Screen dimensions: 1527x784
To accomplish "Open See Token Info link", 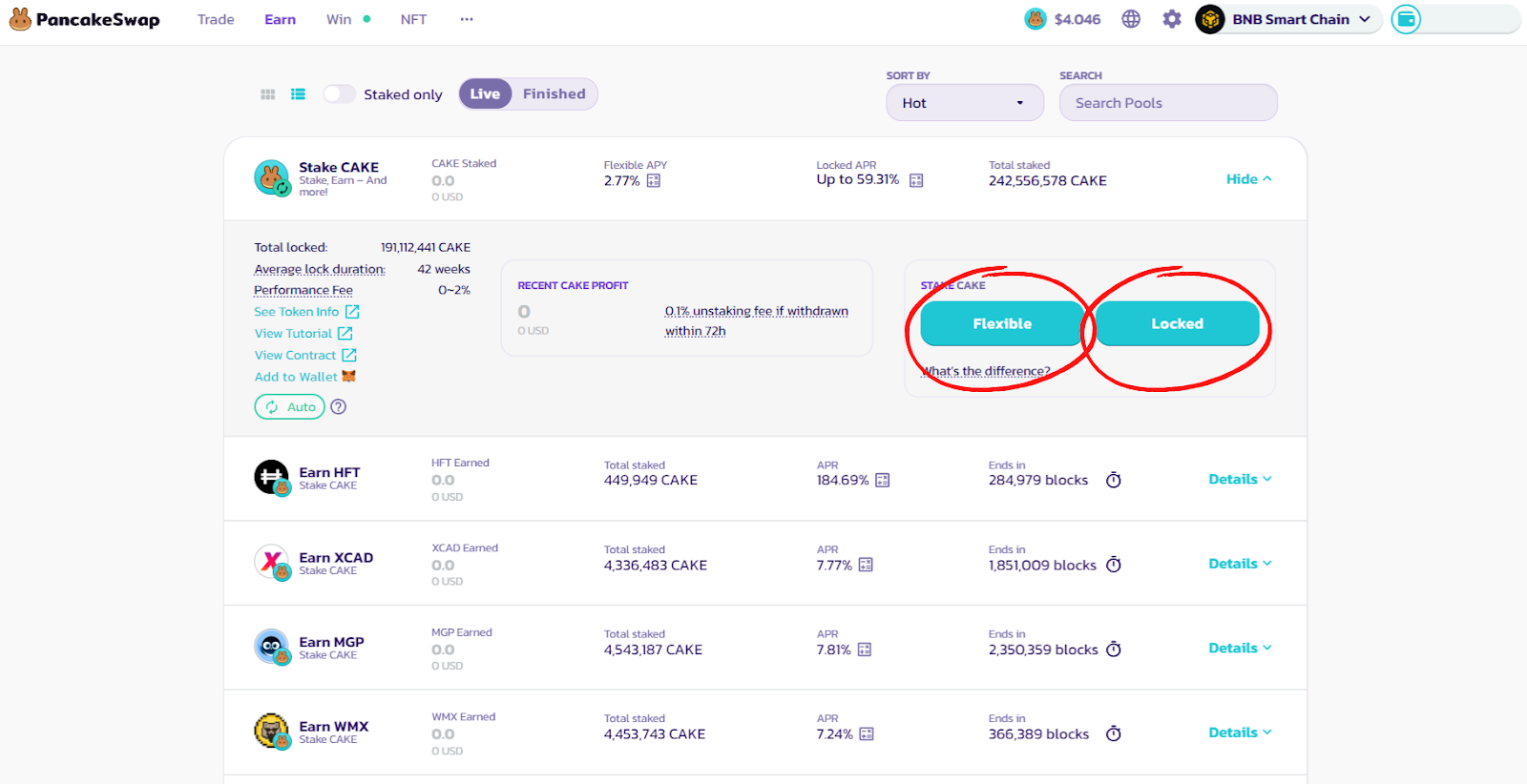I will coord(306,312).
